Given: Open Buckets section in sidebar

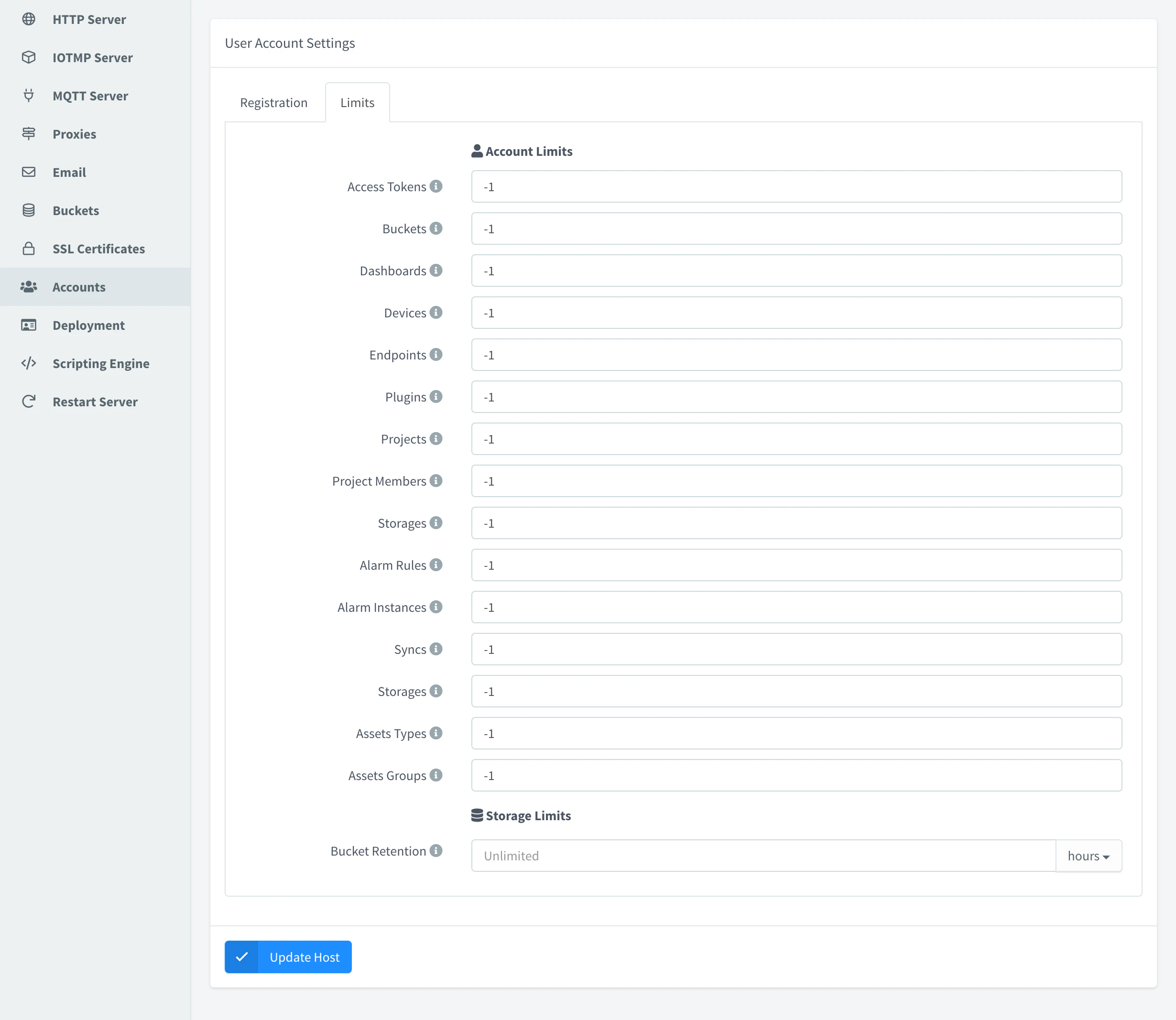Looking at the screenshot, I should pos(95,211).
